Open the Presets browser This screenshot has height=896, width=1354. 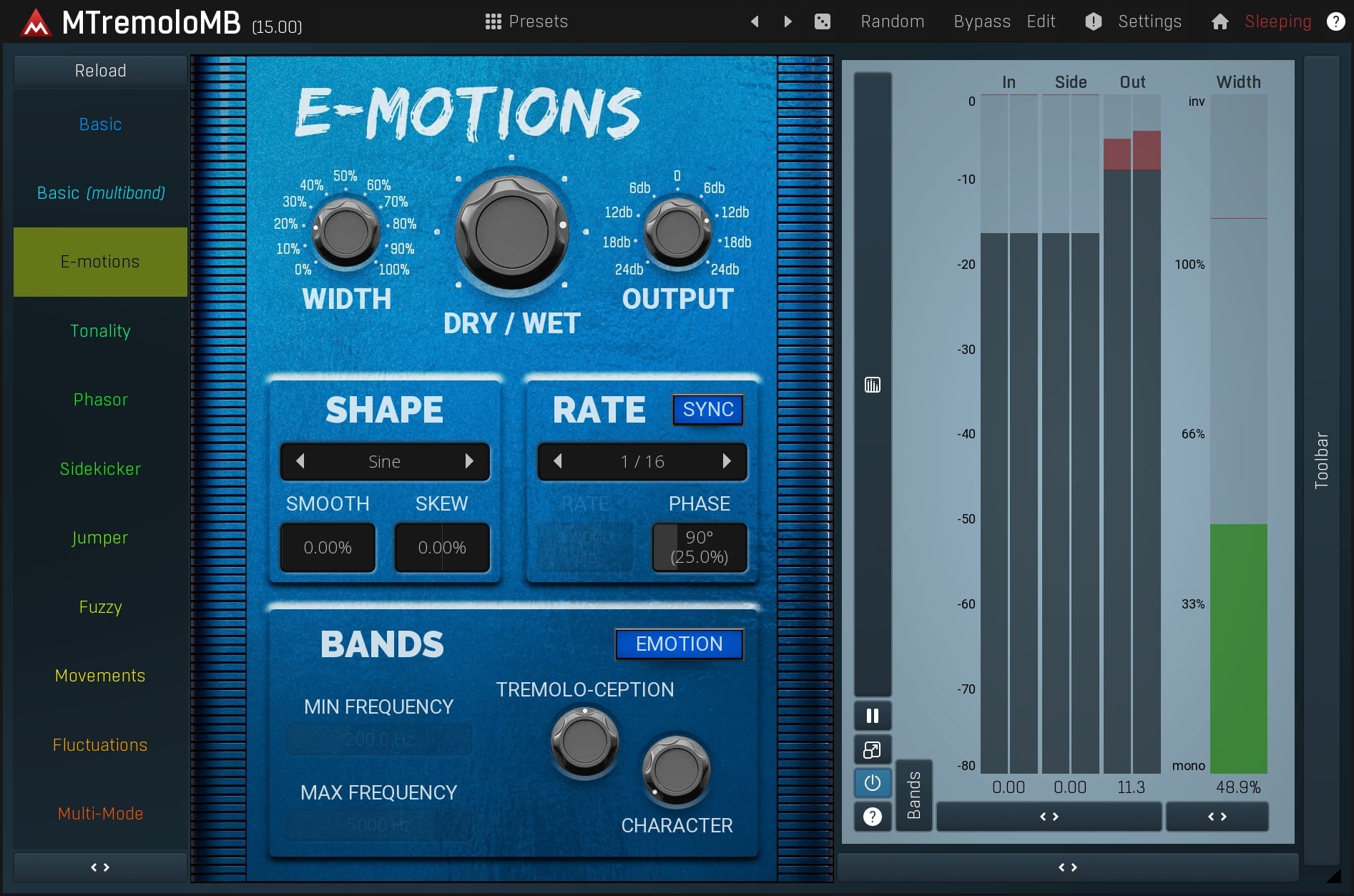click(526, 21)
